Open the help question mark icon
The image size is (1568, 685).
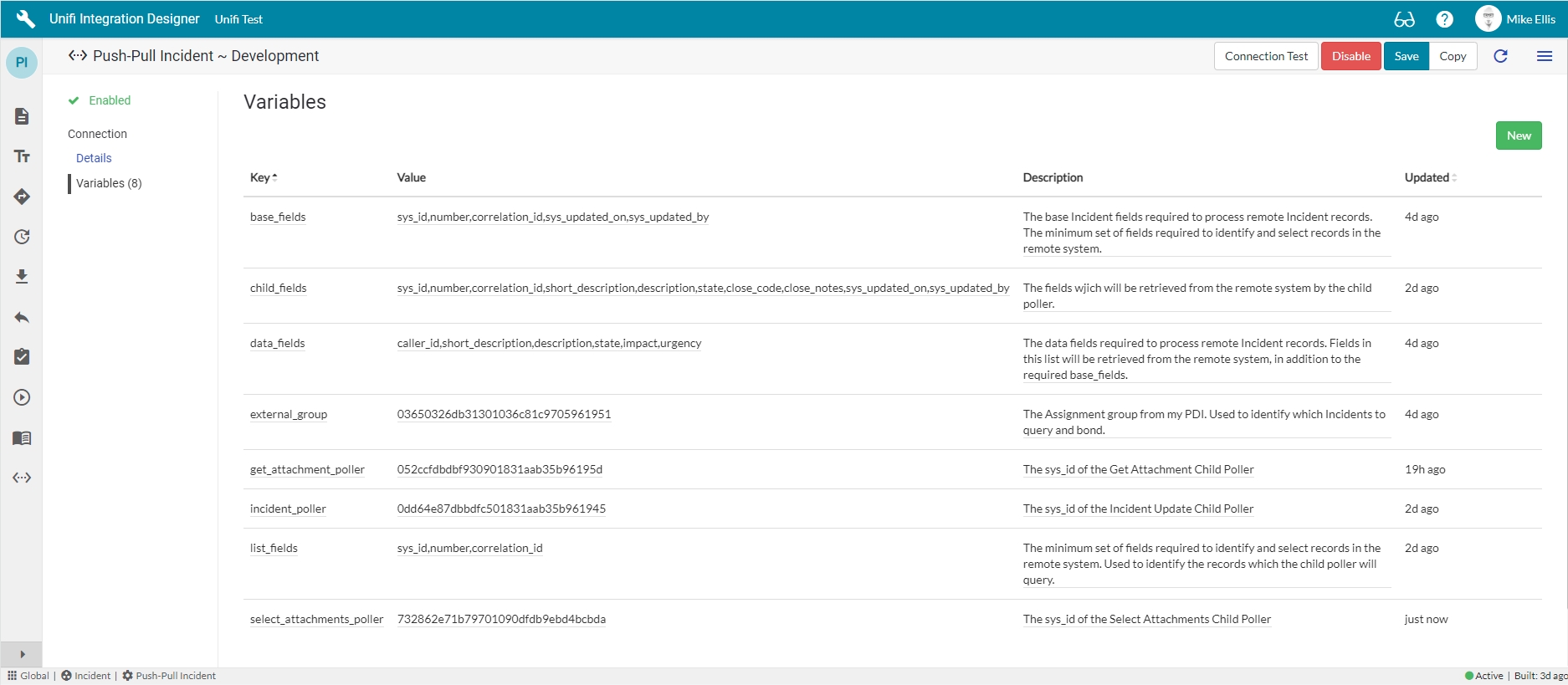pos(1444,19)
